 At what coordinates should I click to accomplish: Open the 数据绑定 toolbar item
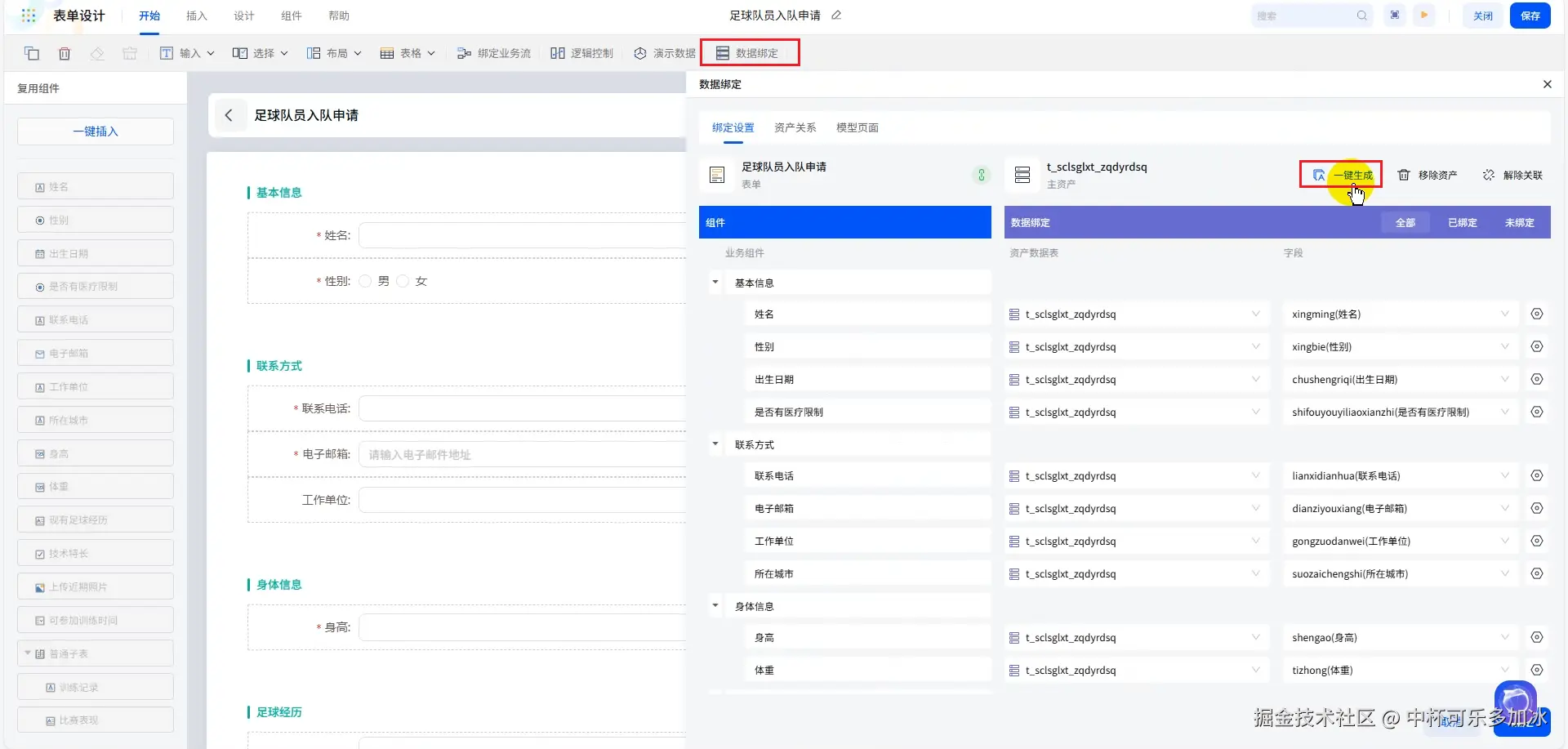[748, 53]
